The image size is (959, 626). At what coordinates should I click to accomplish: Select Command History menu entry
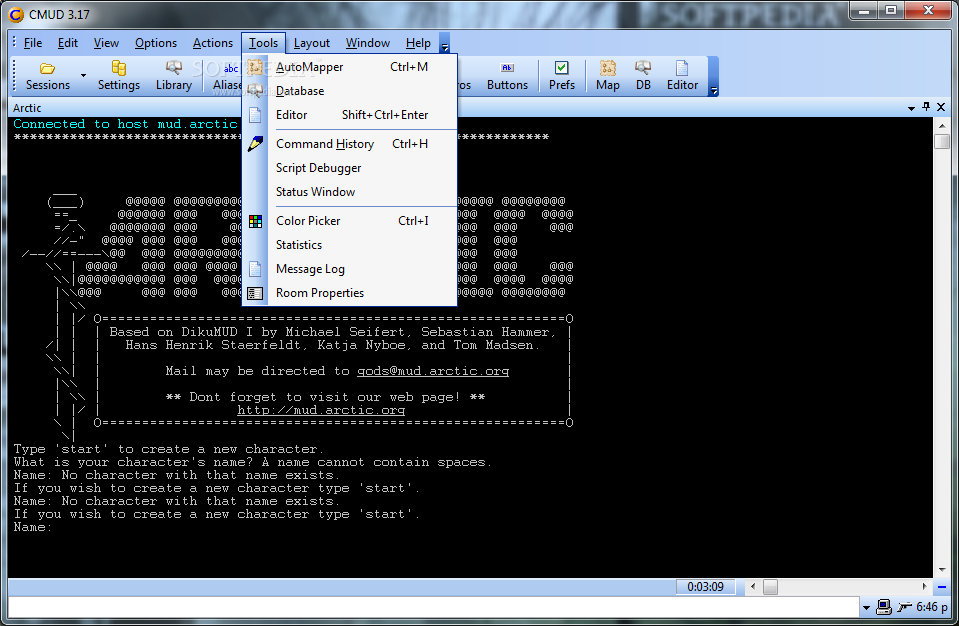point(350,144)
